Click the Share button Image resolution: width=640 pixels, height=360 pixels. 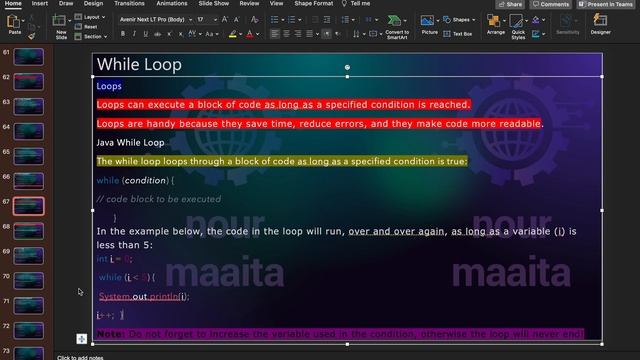coord(510,4)
